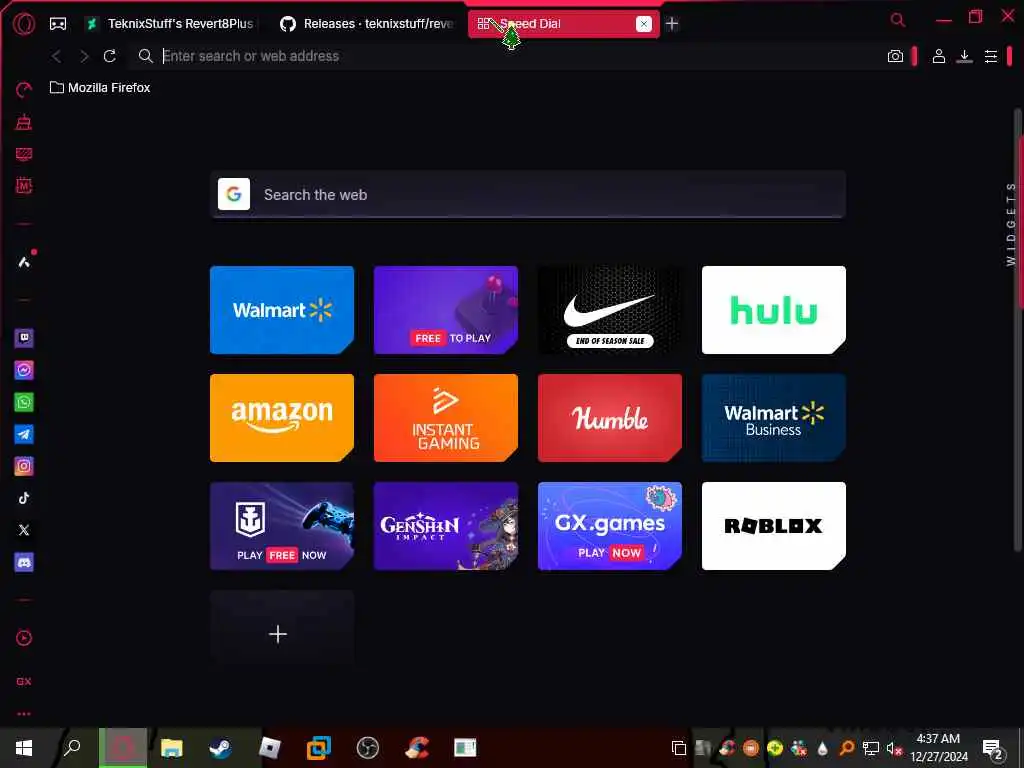
Task: Open File Explorer from the taskbar
Action: click(x=172, y=748)
